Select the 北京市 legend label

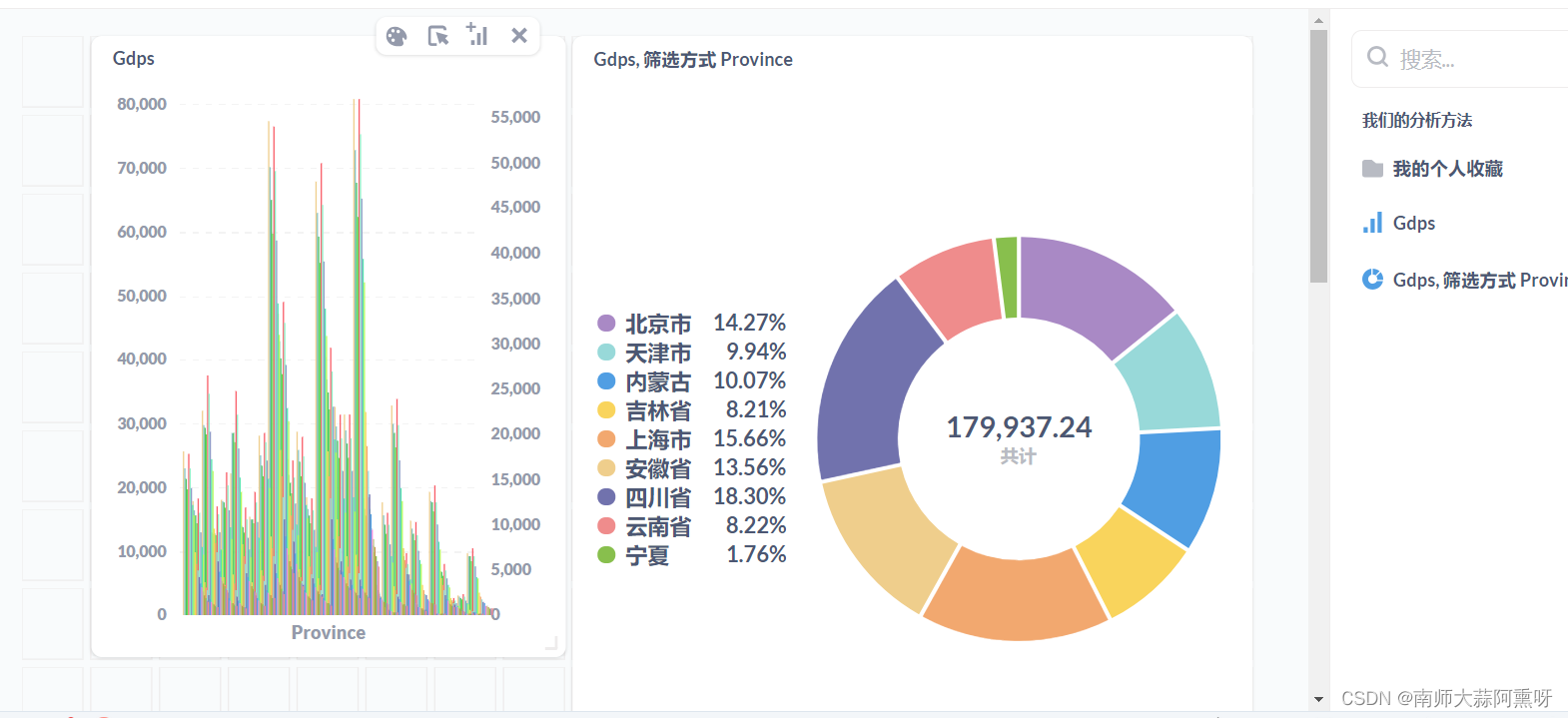click(658, 324)
